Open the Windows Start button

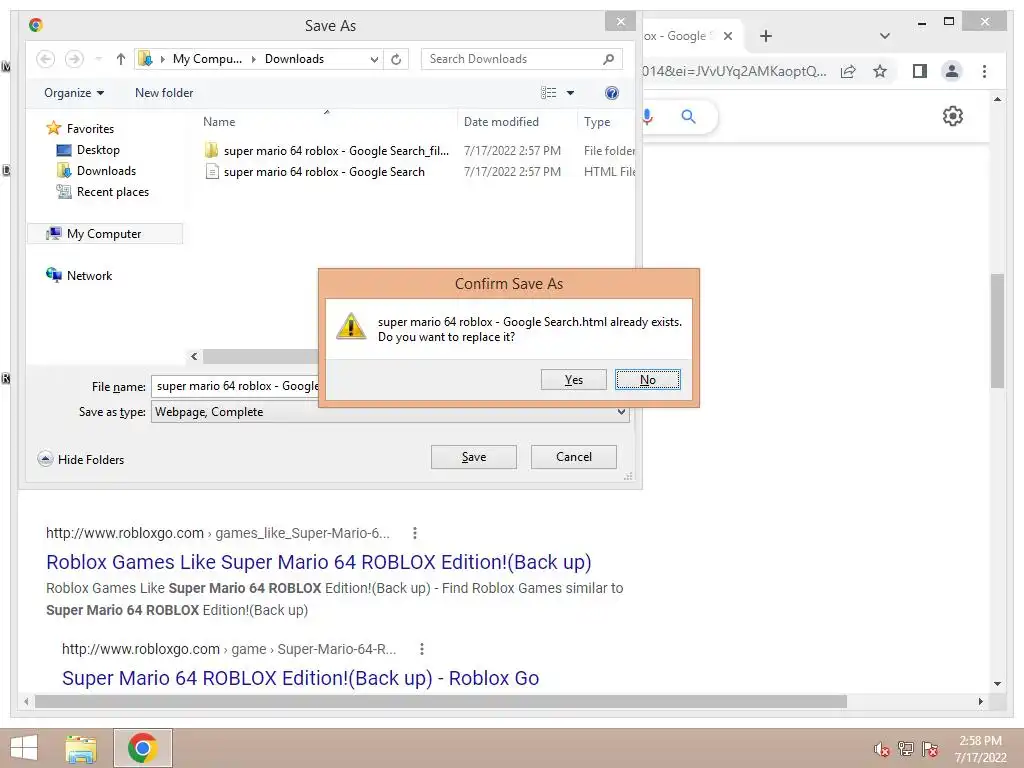click(24, 748)
